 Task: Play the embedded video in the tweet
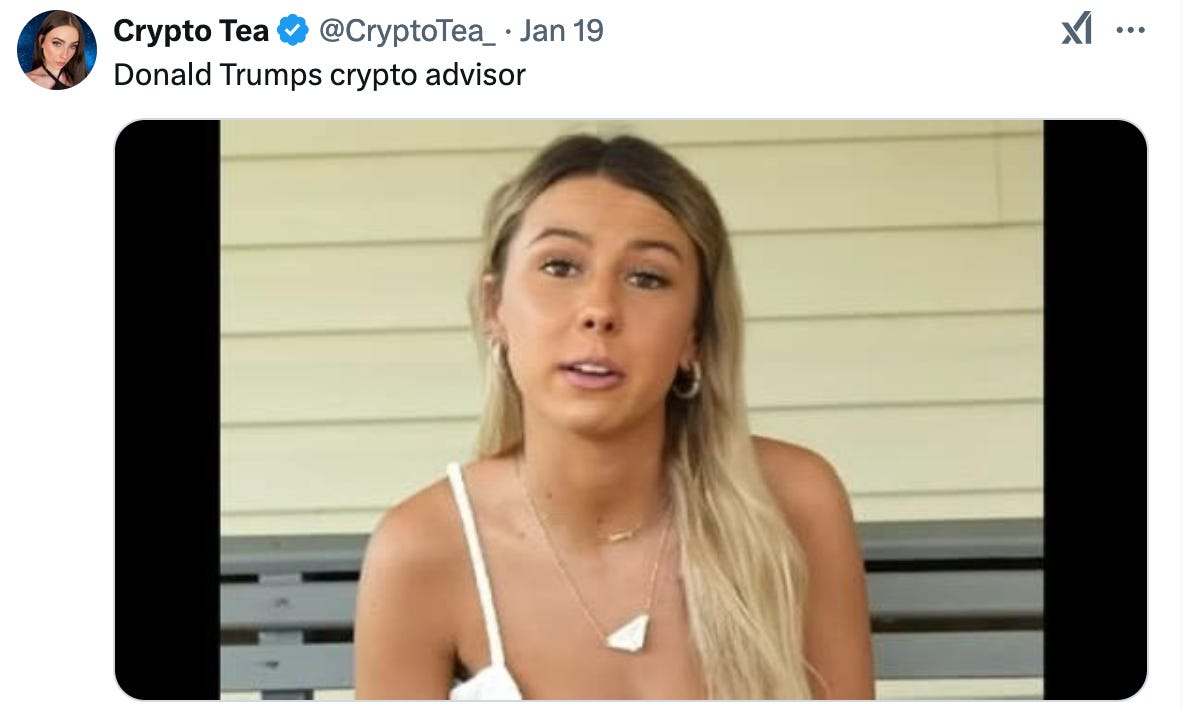(x=631, y=410)
